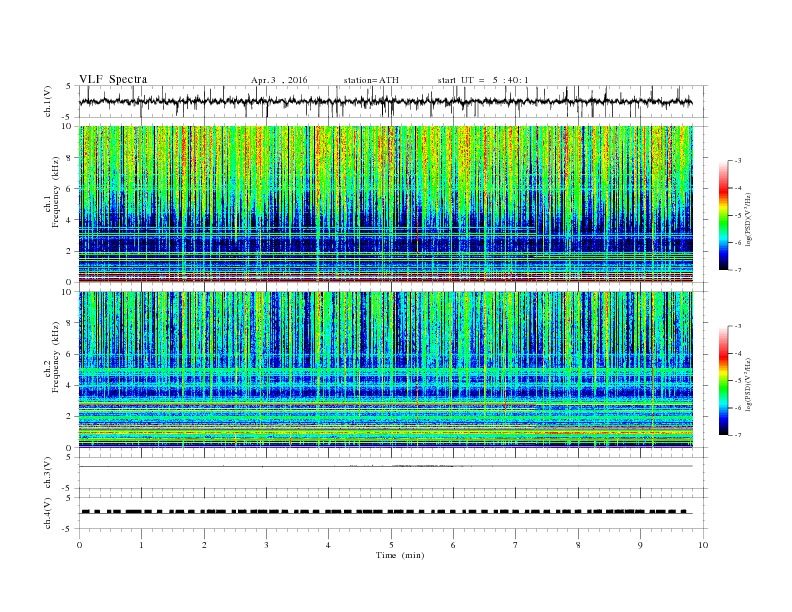This screenshot has width=792, height=612.
Task: Click the "8" kHz tick of ch.2 spectrogram
Action: (70, 323)
